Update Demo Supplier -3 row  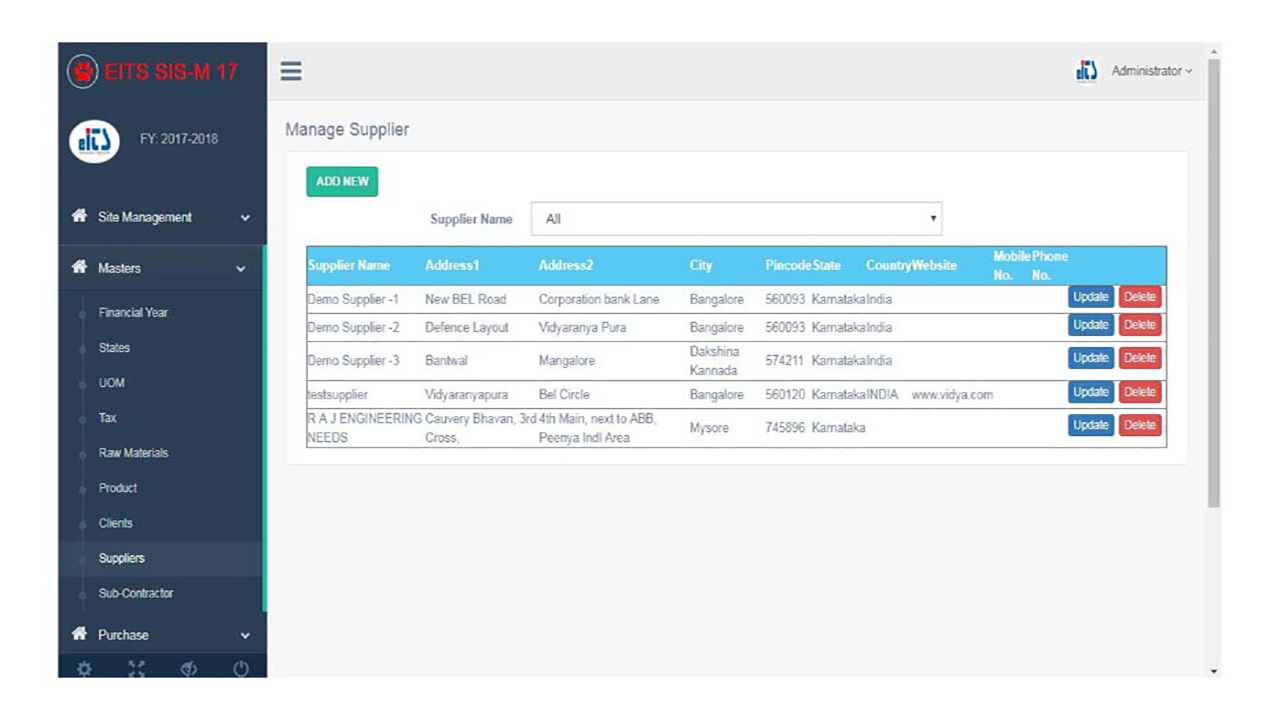pos(1091,358)
